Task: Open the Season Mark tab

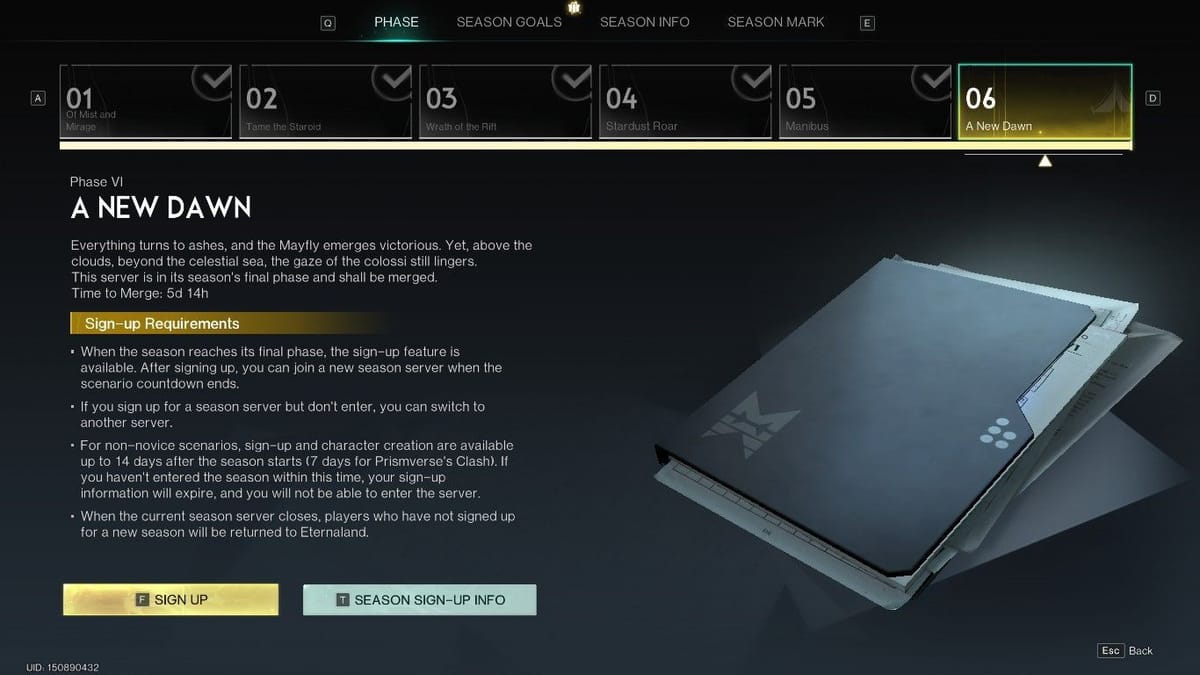Action: coord(776,22)
